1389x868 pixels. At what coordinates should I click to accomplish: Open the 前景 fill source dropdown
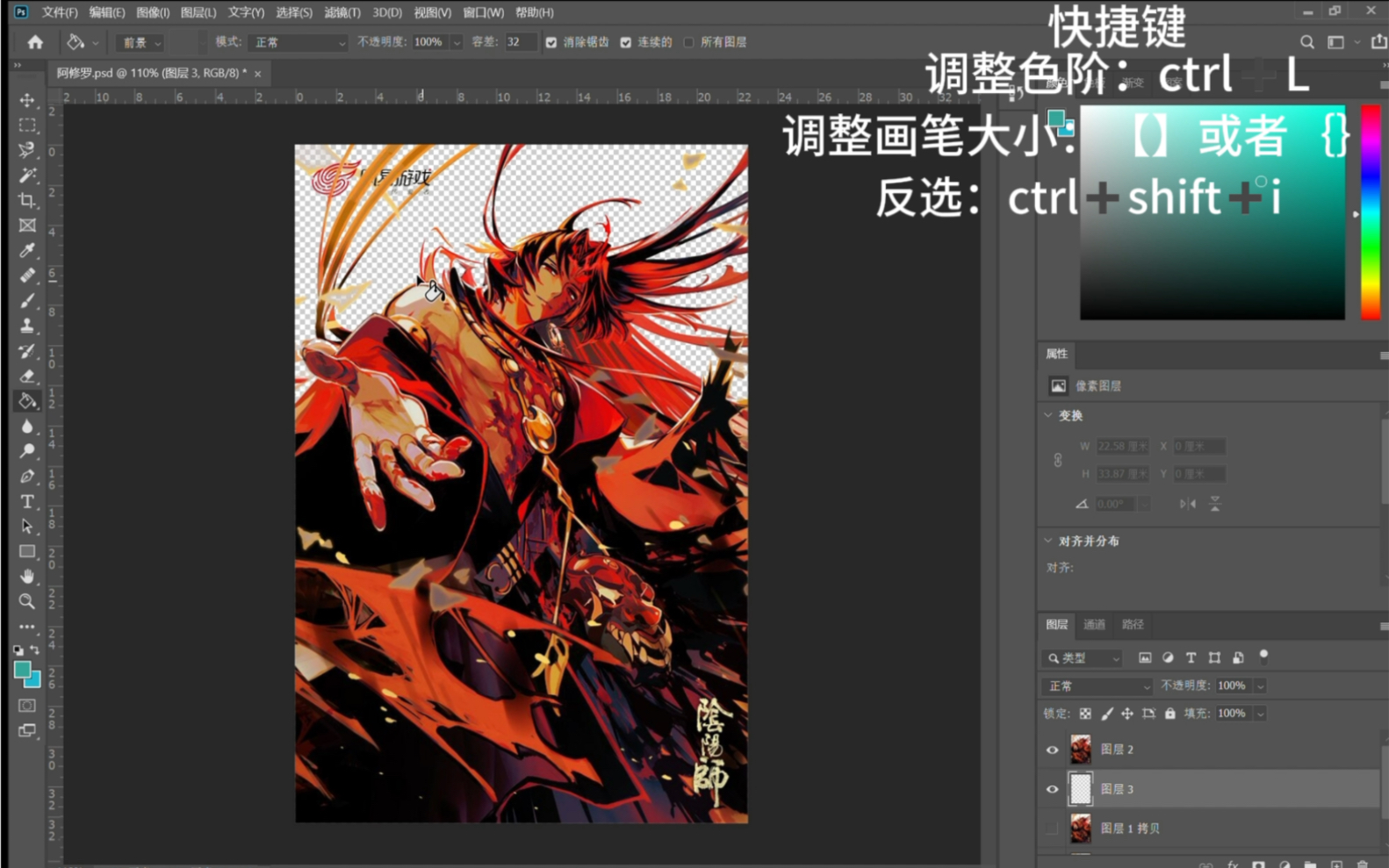[x=141, y=42]
